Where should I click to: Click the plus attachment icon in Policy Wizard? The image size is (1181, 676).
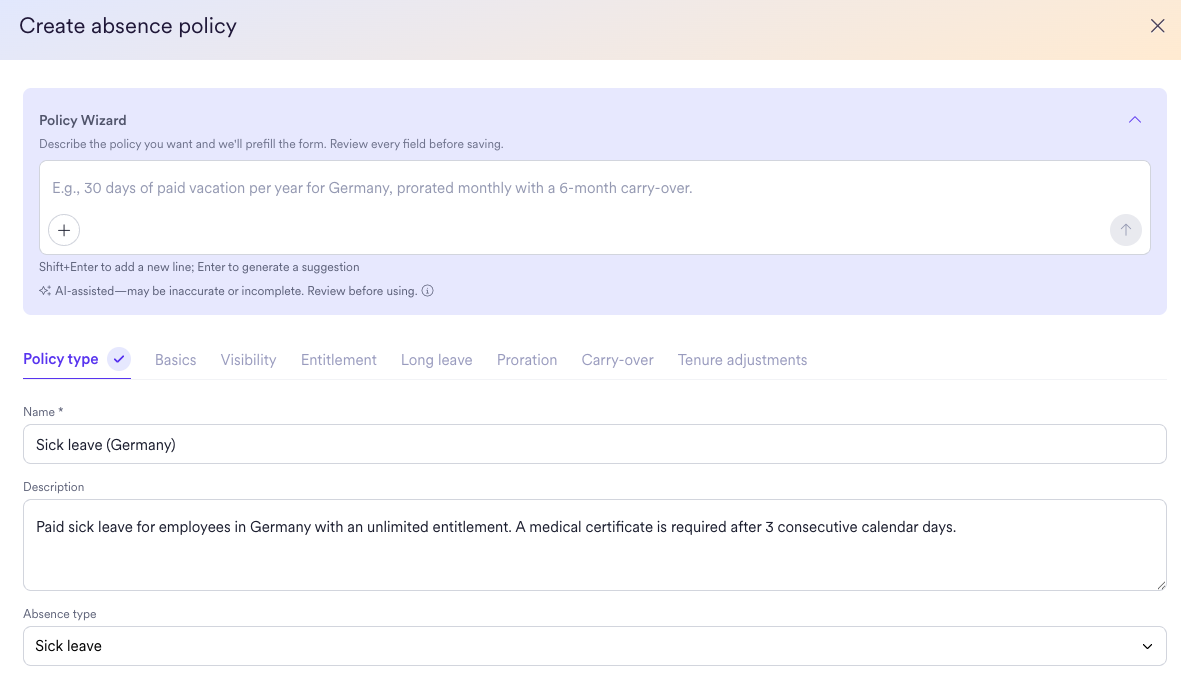coord(64,230)
